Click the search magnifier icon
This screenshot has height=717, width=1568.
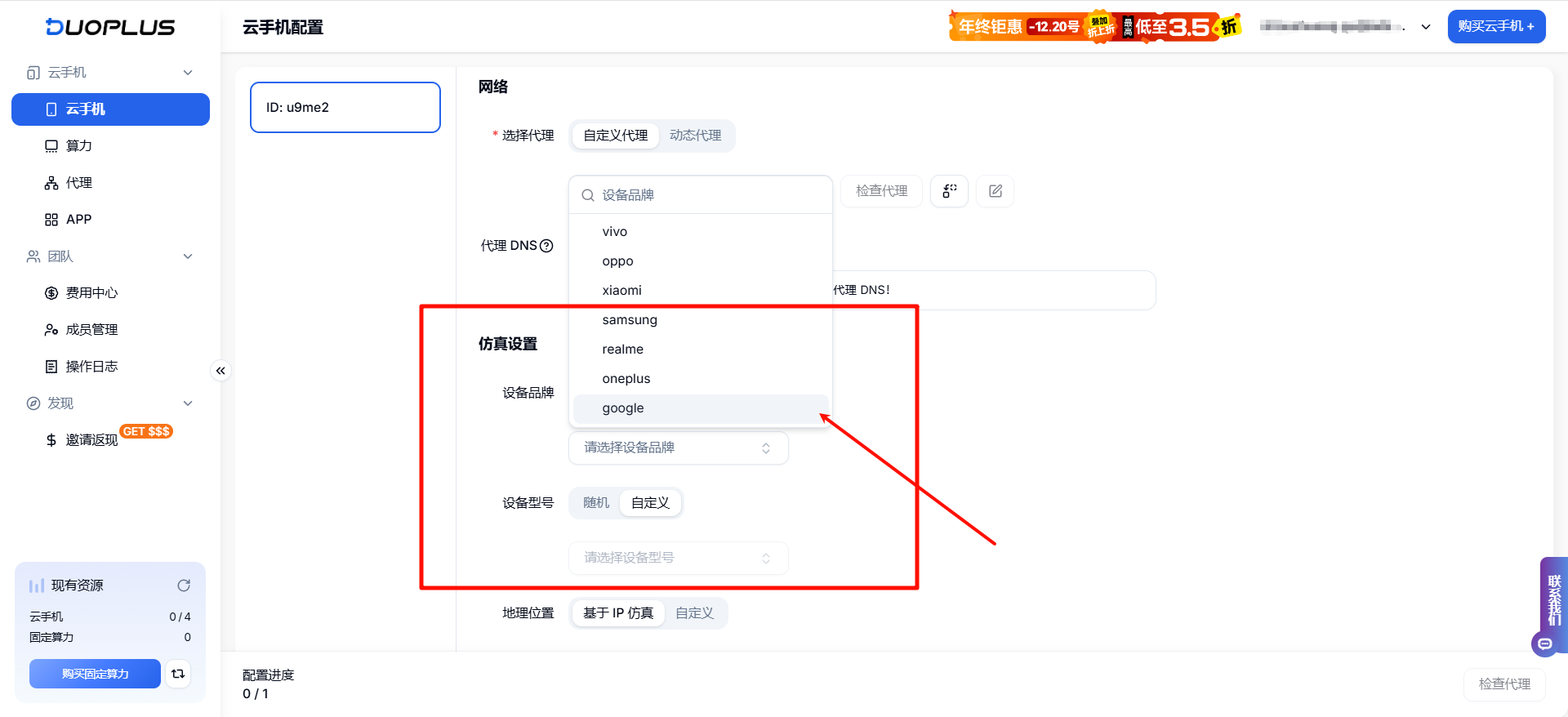588,195
